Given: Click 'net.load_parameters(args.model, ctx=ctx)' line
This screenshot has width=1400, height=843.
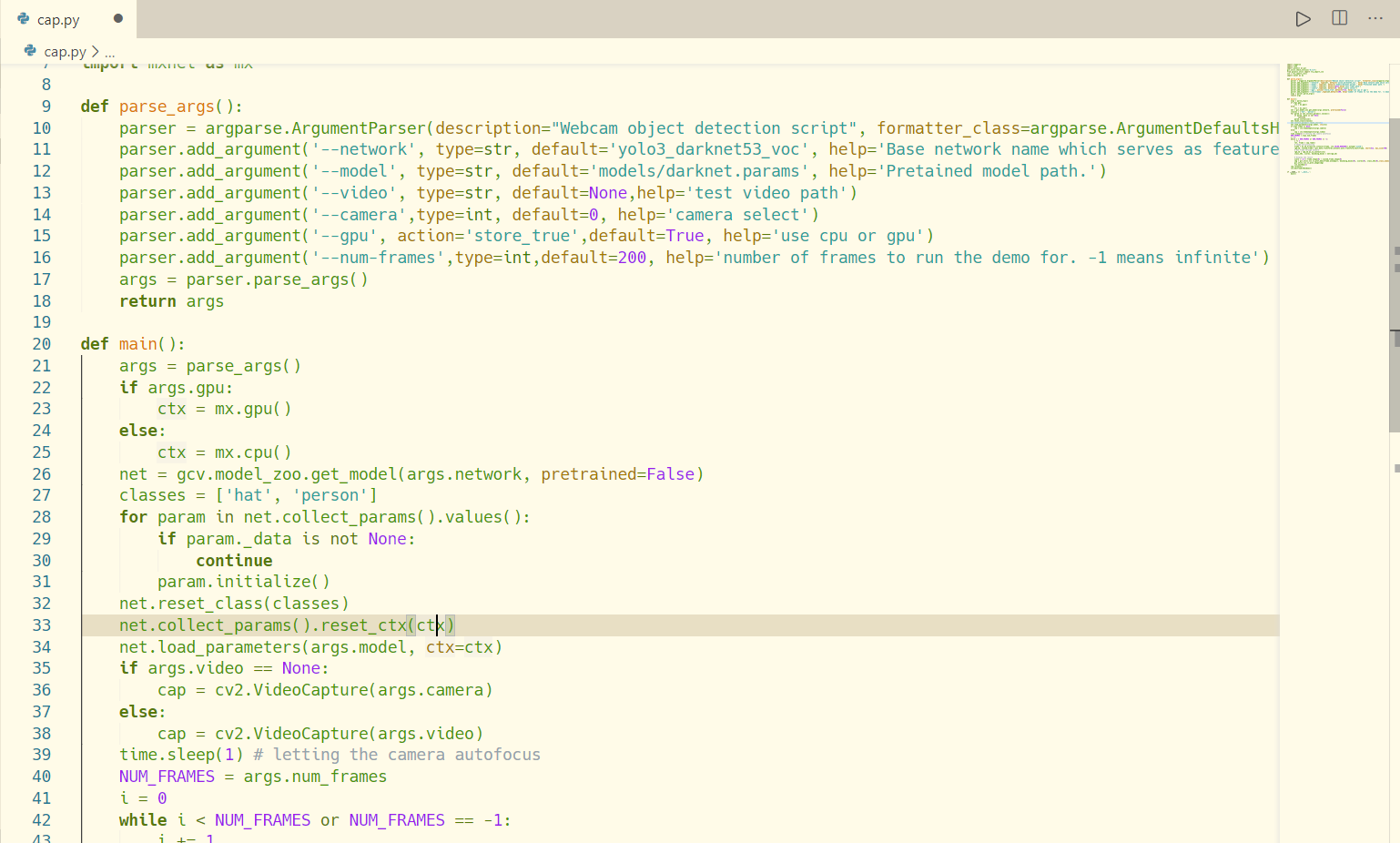Looking at the screenshot, I should [310, 647].
